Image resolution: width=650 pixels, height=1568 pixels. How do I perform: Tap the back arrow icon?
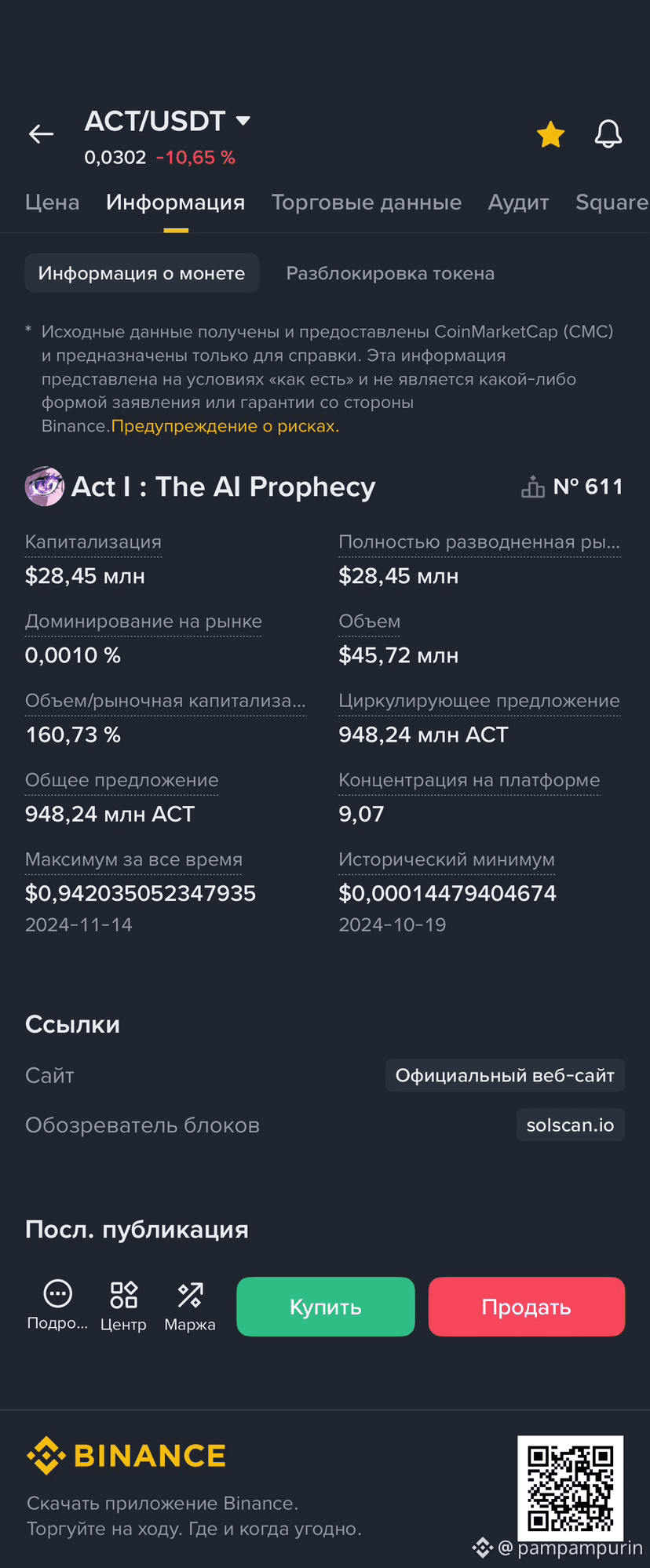click(x=41, y=134)
